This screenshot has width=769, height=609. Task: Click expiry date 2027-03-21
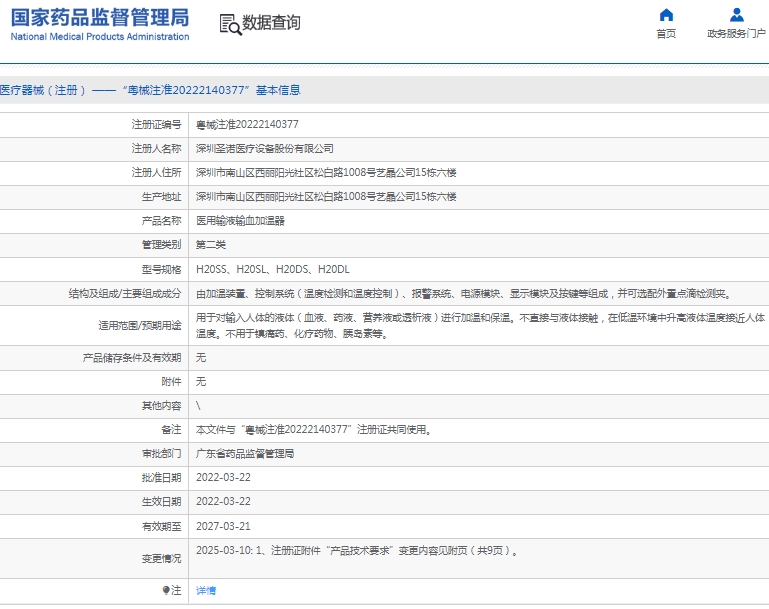(223, 526)
